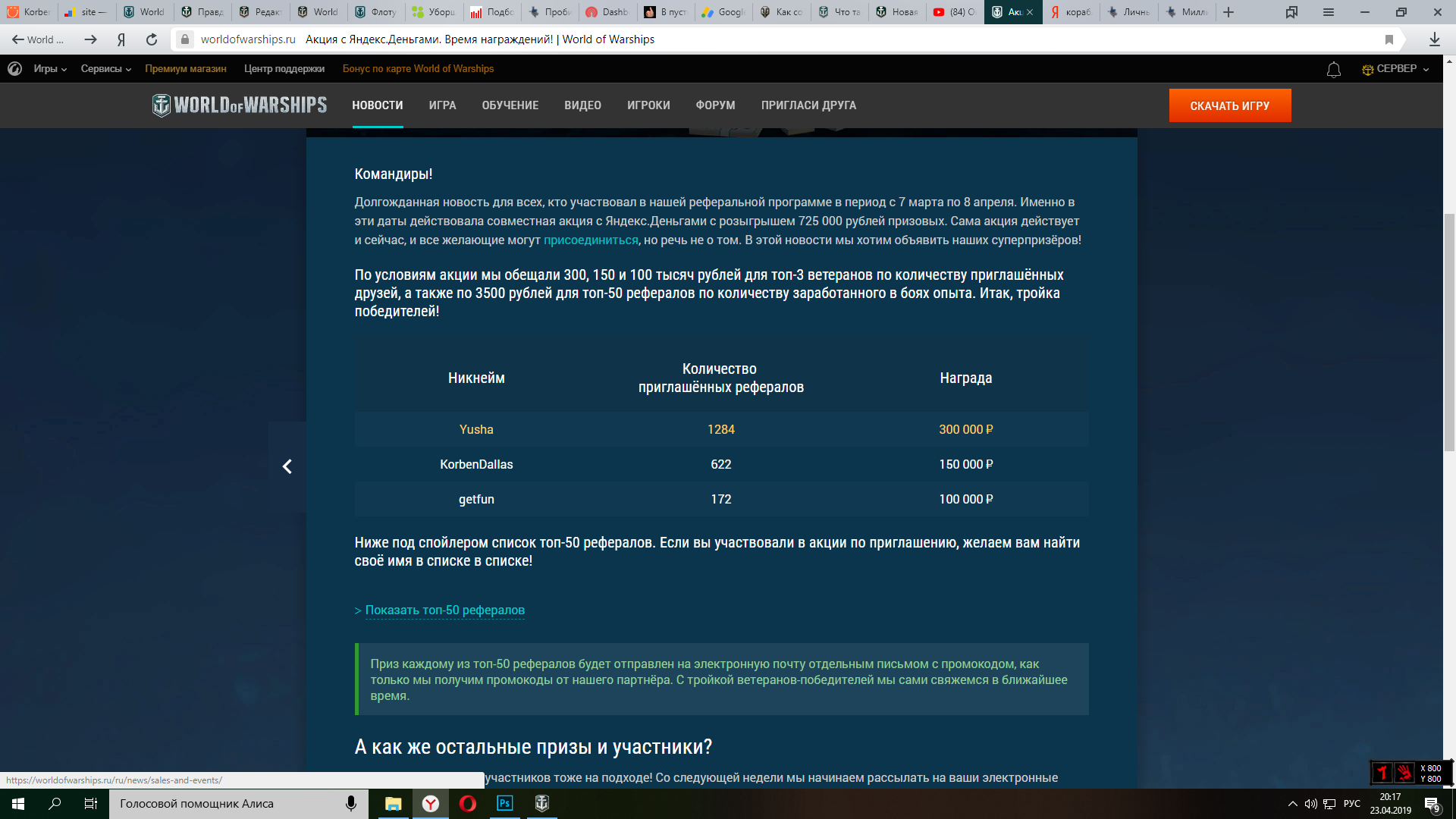Select the Yusha nickname cell
The width and height of the screenshot is (1456, 819).
click(476, 429)
